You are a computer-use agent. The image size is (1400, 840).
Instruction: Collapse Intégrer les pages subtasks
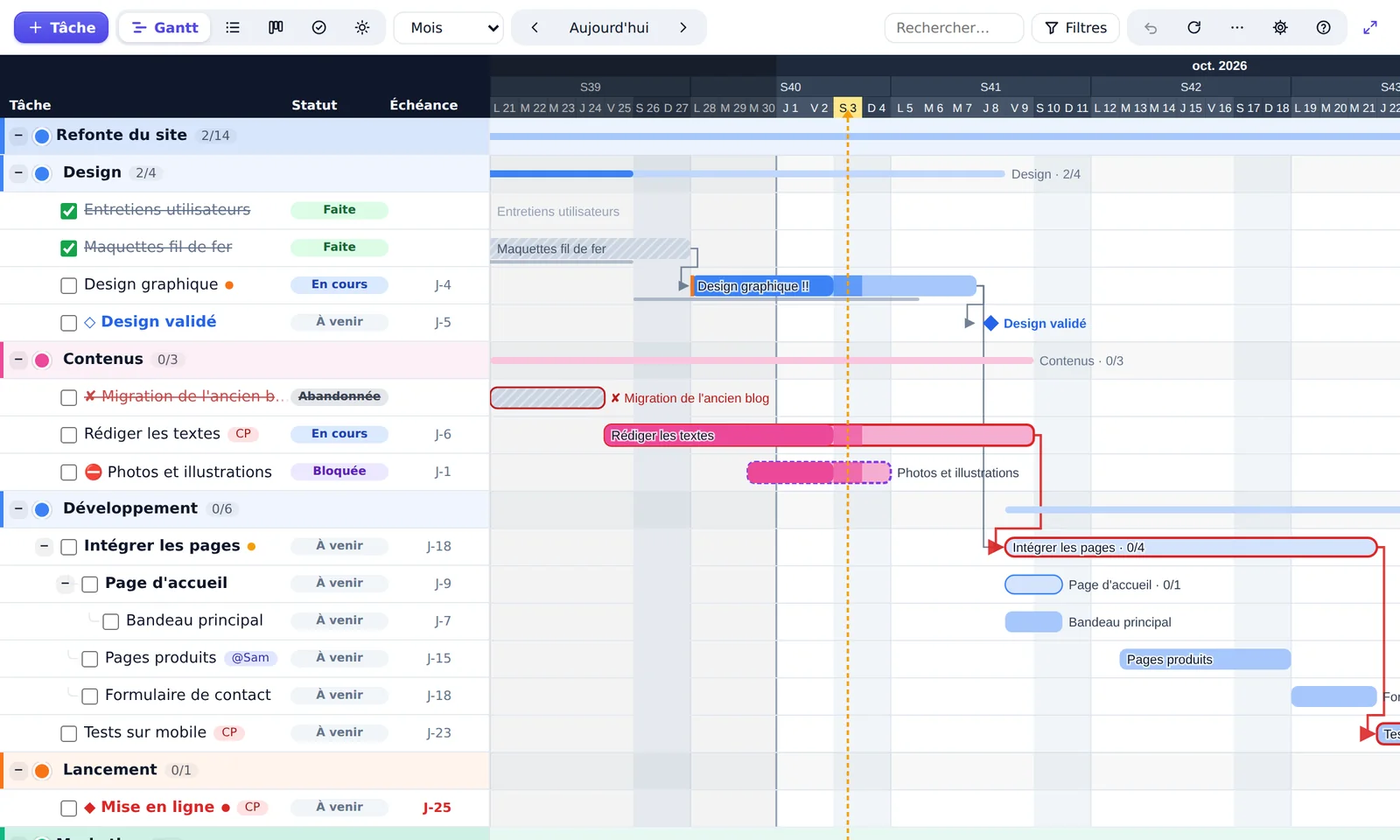point(44,547)
